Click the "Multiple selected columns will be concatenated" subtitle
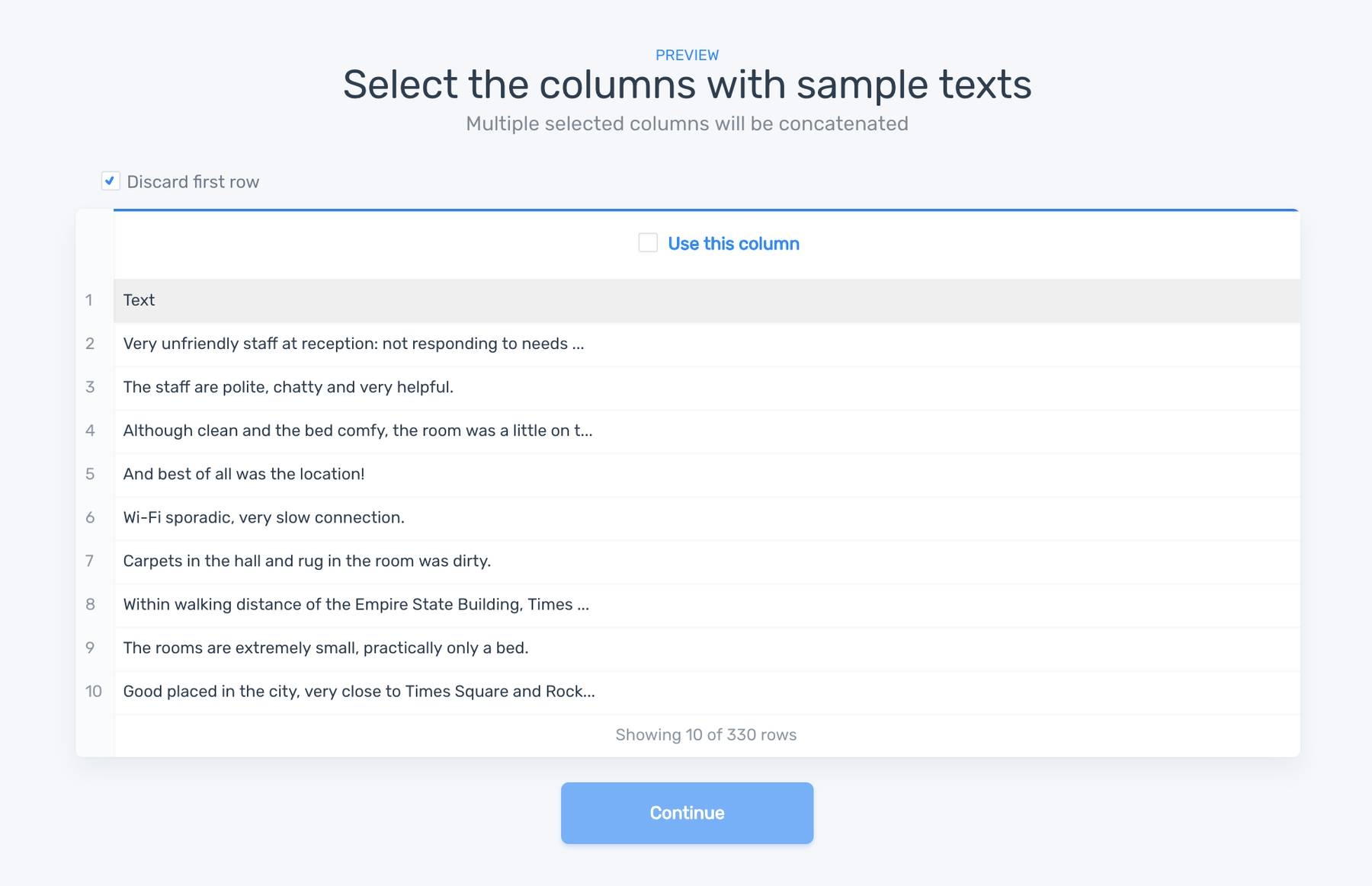The width and height of the screenshot is (1372, 886). (687, 123)
